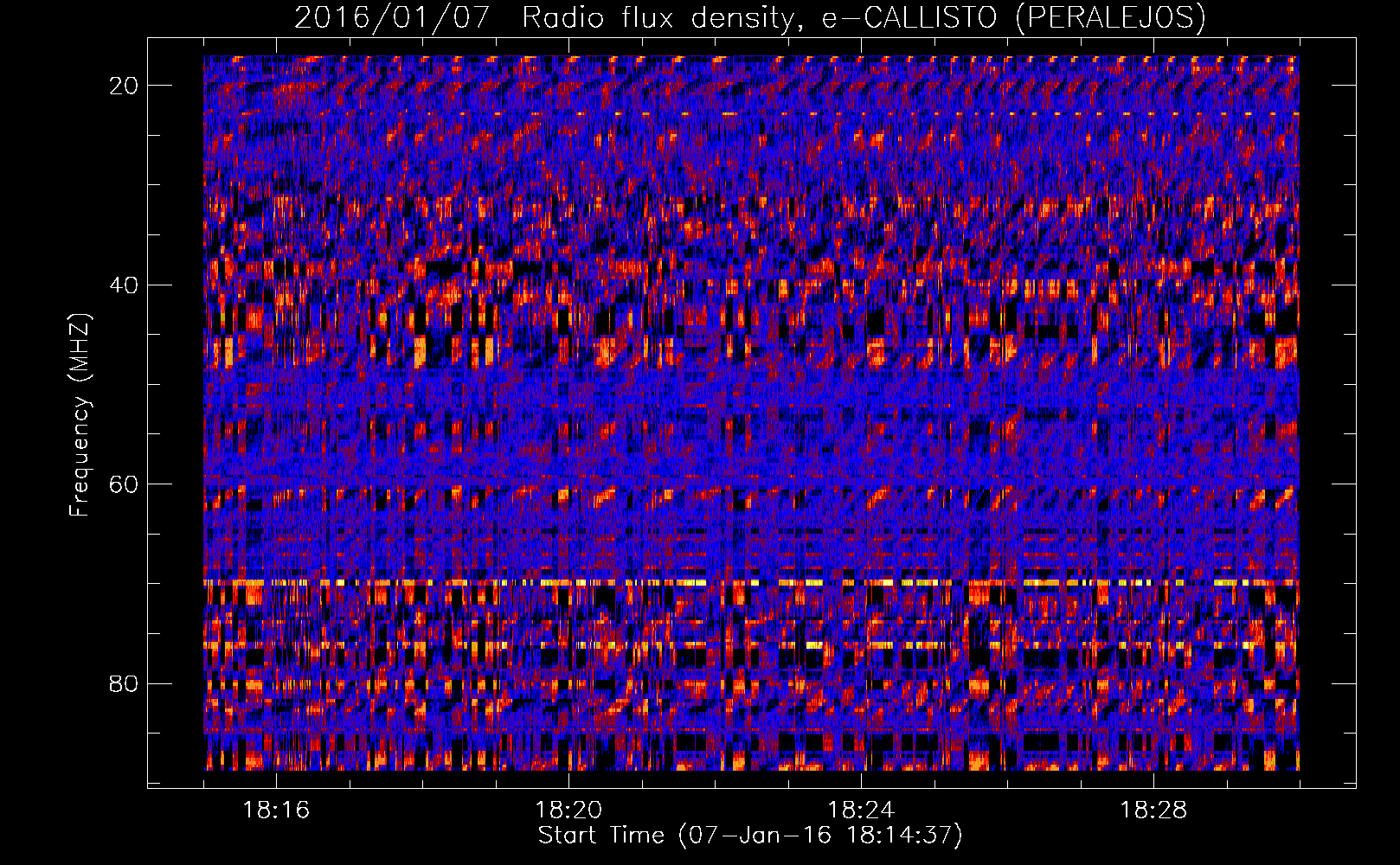The image size is (1400, 865).
Task: Click the '18:24' time tick label
Action: click(x=861, y=811)
